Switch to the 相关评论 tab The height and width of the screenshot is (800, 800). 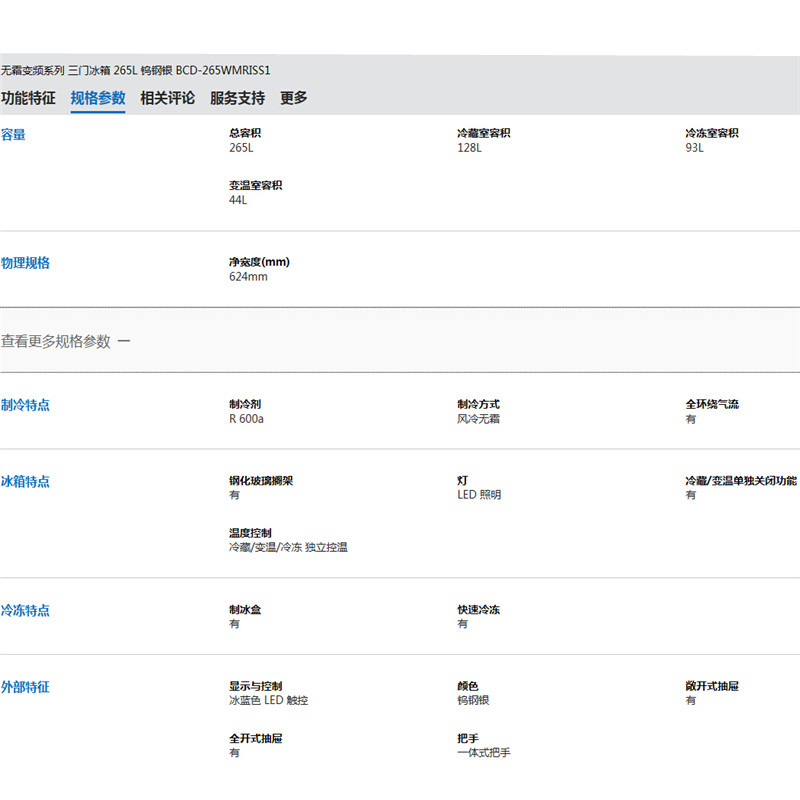(x=167, y=98)
